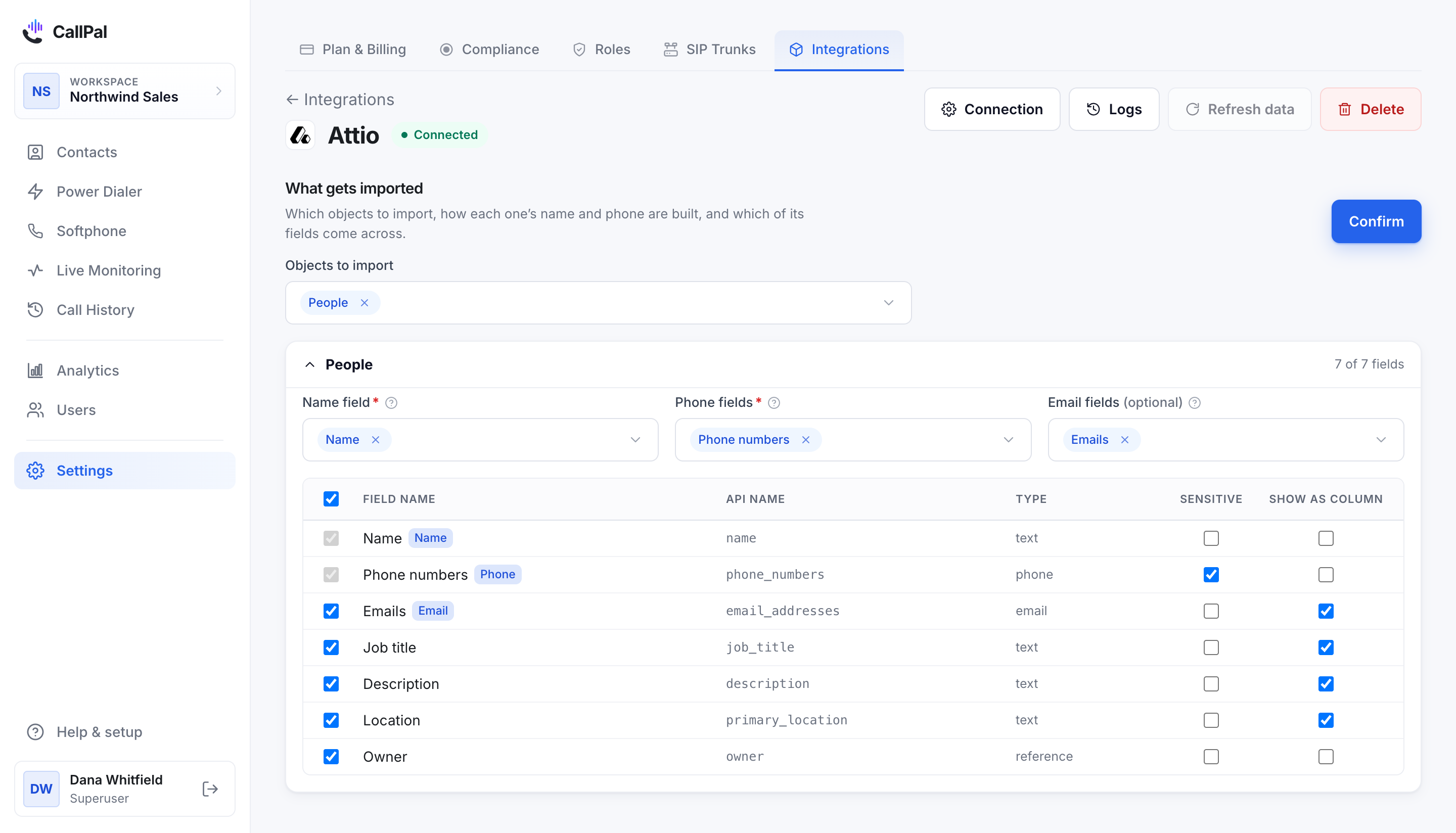Image resolution: width=1456 pixels, height=833 pixels.
Task: Open the Live Monitoring page
Action: point(125,270)
